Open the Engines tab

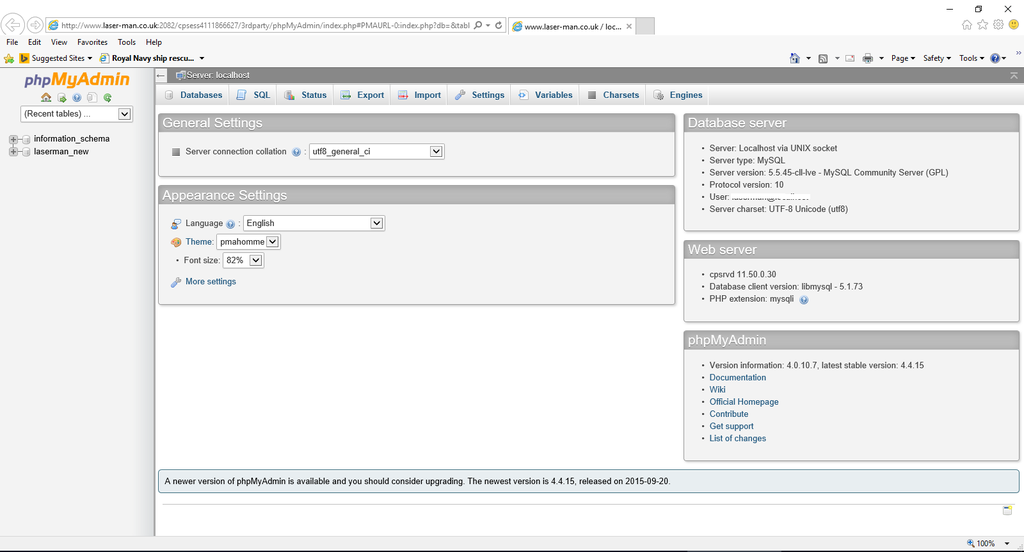pos(678,95)
